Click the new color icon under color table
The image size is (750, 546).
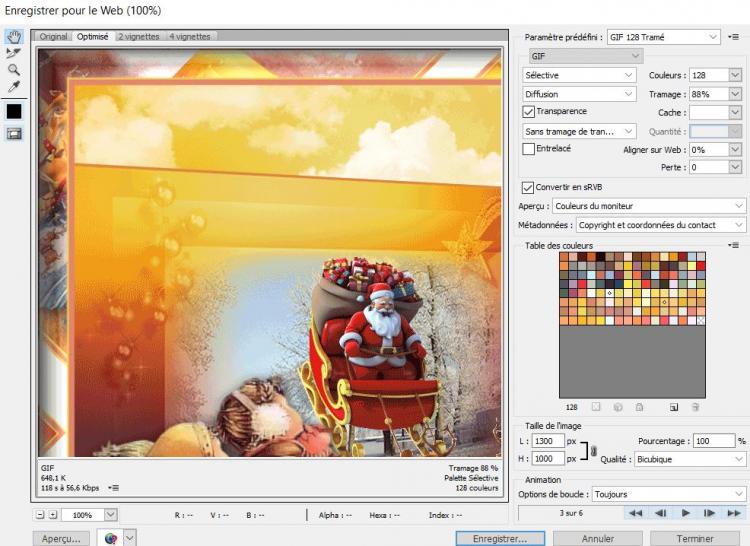674,407
